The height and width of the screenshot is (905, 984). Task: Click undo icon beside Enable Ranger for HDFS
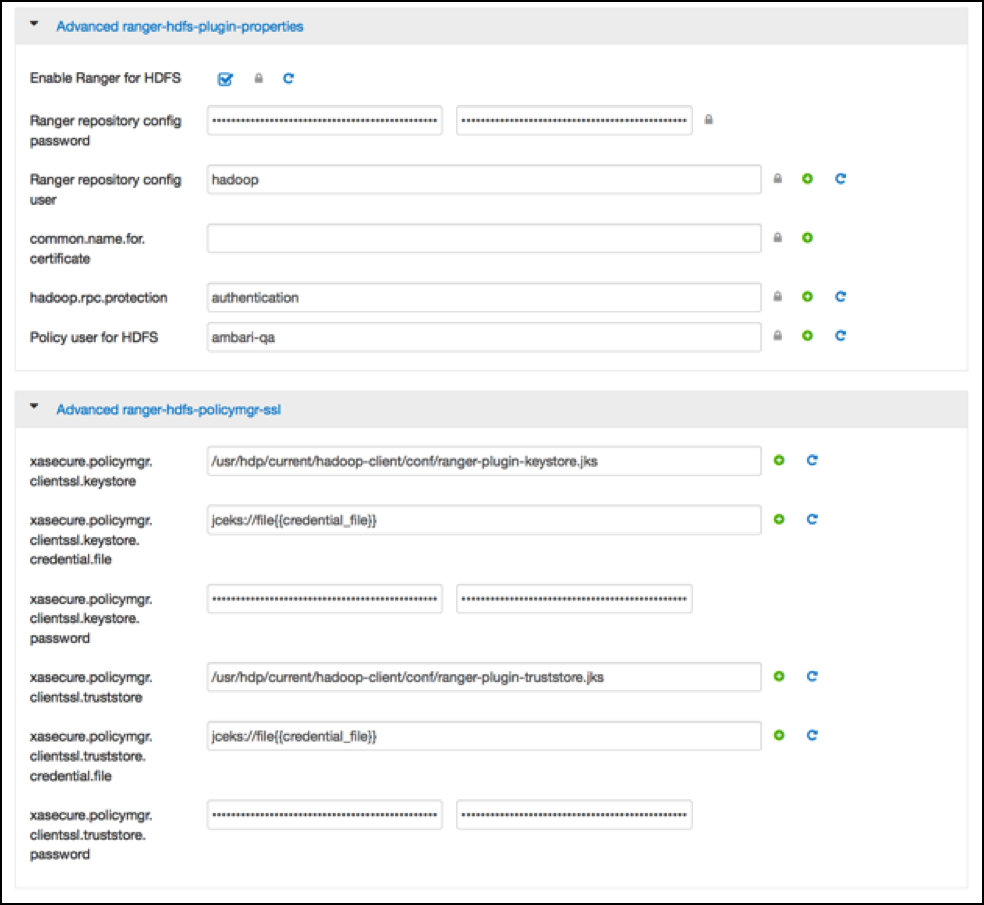pos(288,78)
